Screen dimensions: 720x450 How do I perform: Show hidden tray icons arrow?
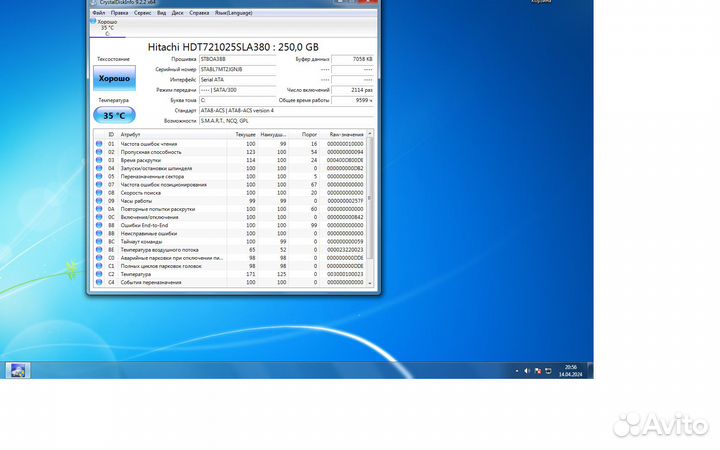click(x=517, y=371)
